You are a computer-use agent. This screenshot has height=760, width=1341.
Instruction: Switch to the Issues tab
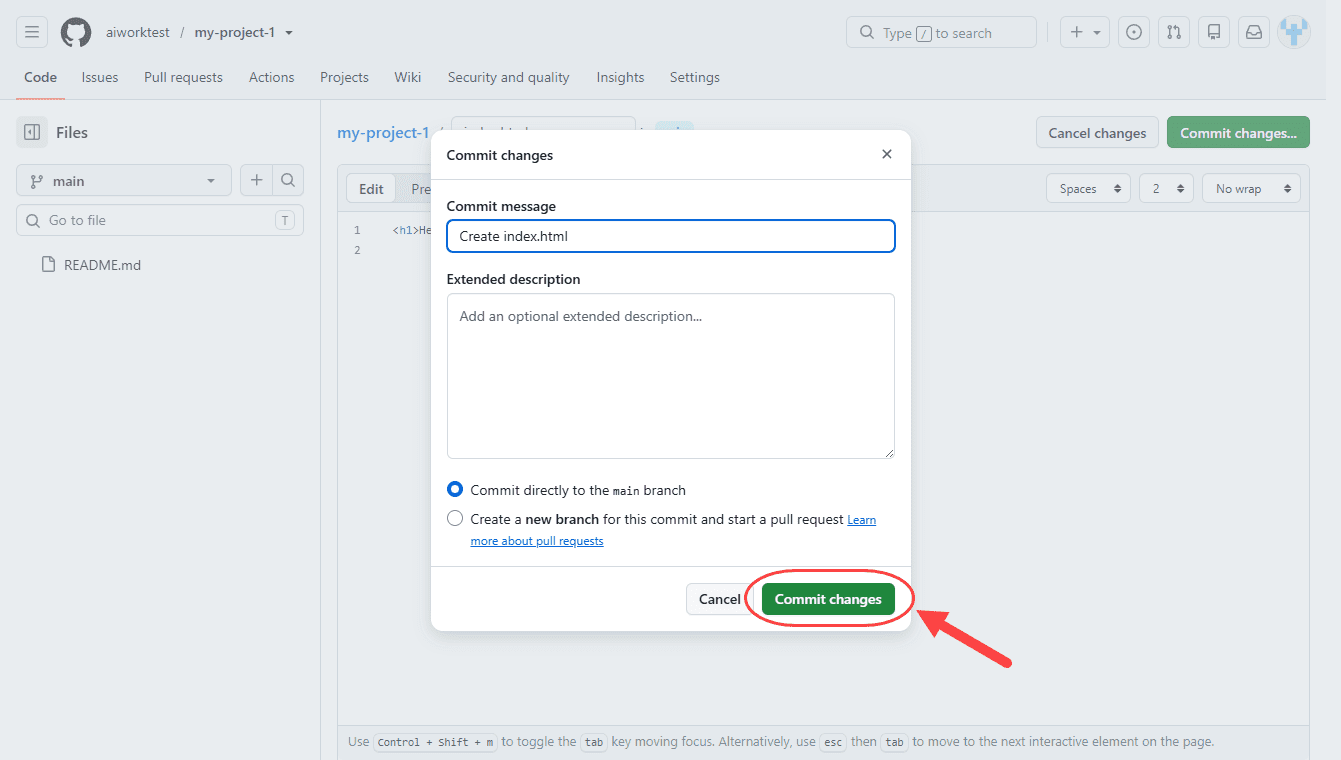click(x=100, y=77)
